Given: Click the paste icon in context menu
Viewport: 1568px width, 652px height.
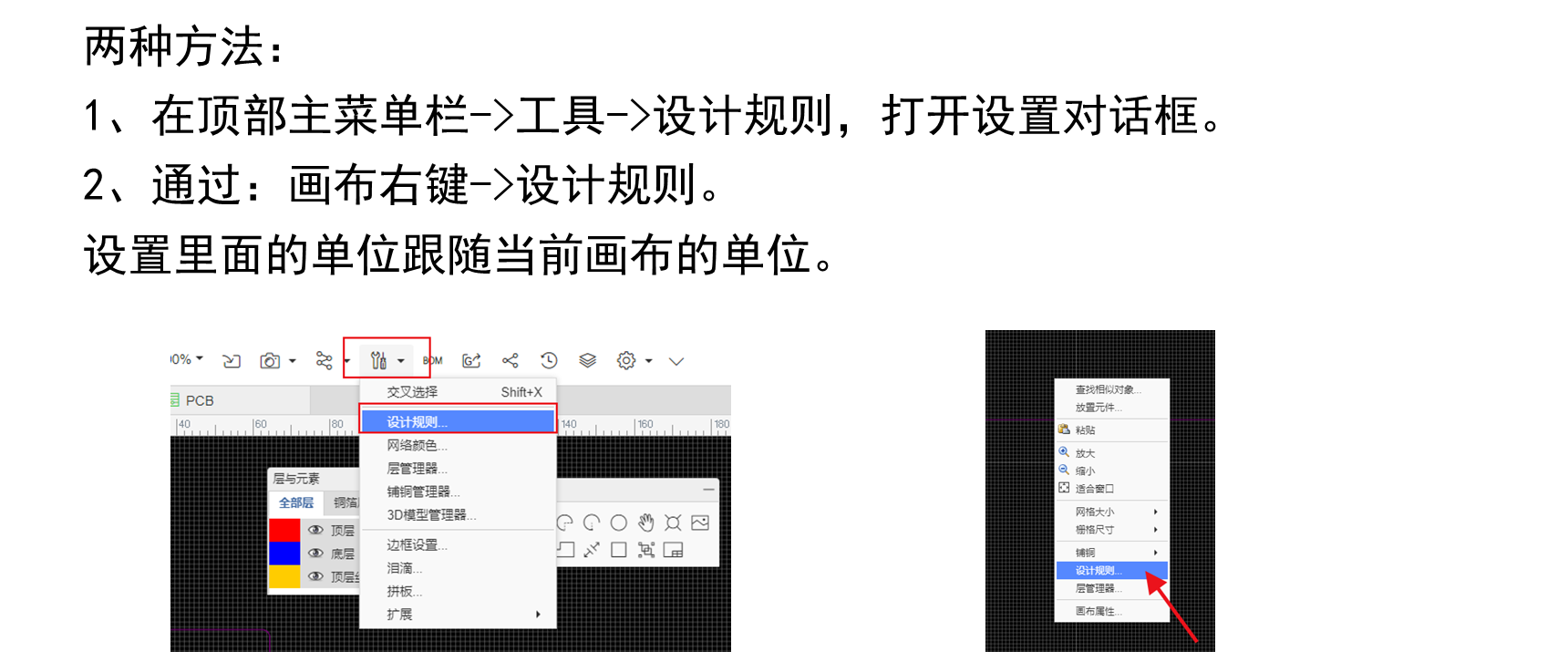Looking at the screenshot, I should click(1064, 429).
